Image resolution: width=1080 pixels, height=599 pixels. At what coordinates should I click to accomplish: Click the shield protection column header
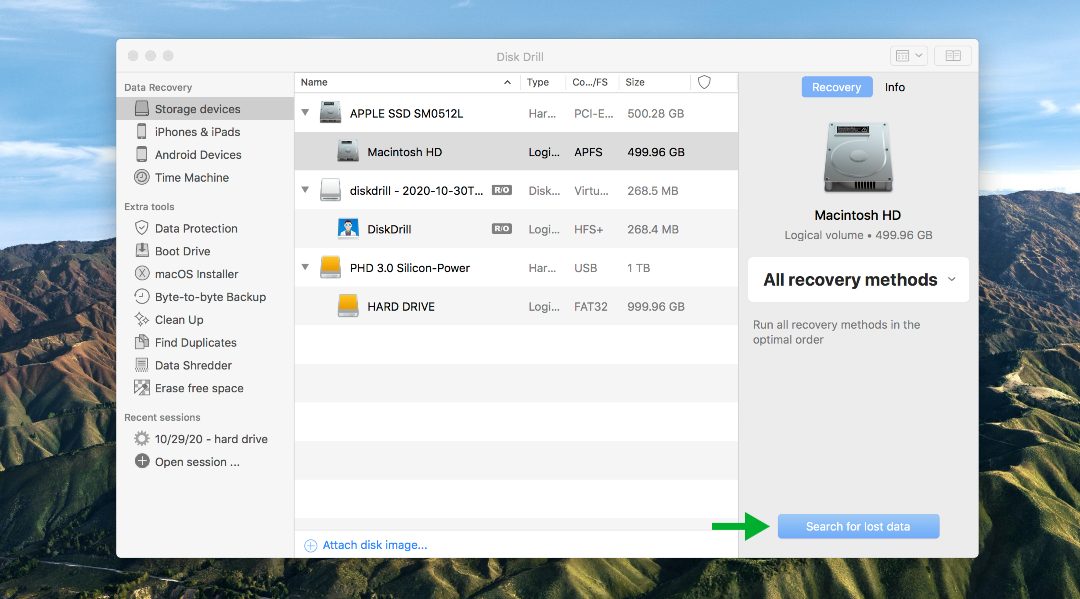pyautogui.click(x=704, y=82)
